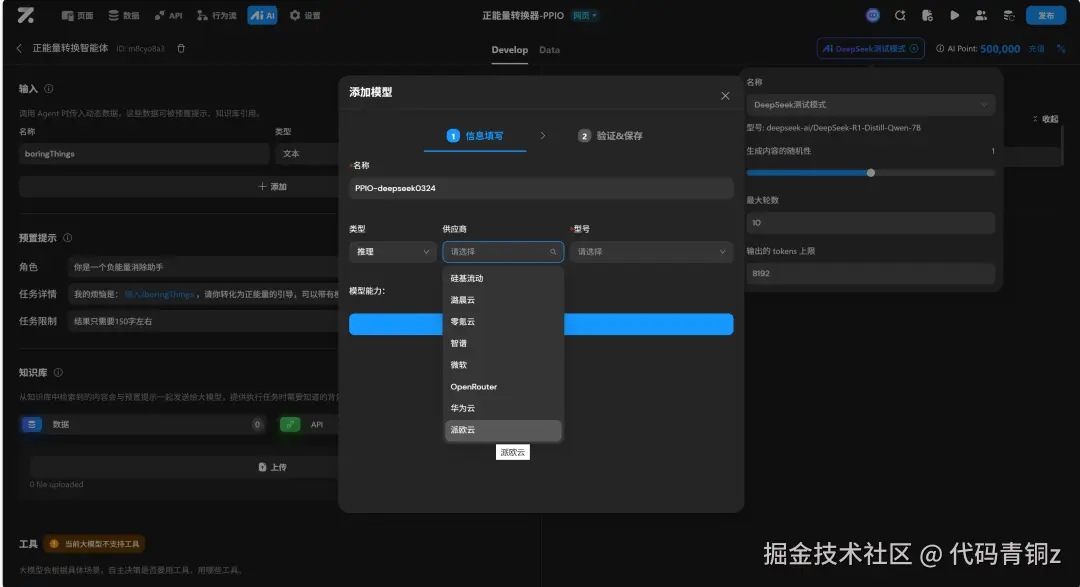This screenshot has height=587, width=1080.
Task: Open the 网页 platform dropdown beside project title
Action: (585, 15)
